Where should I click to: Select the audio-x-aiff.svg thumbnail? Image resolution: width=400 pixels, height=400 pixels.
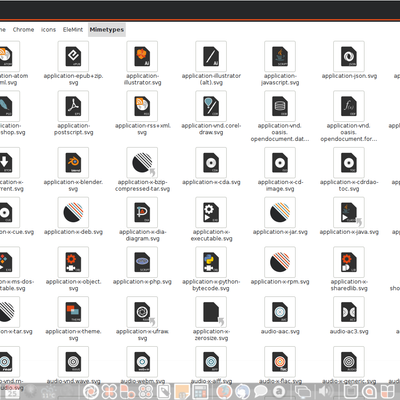[x=211, y=362]
